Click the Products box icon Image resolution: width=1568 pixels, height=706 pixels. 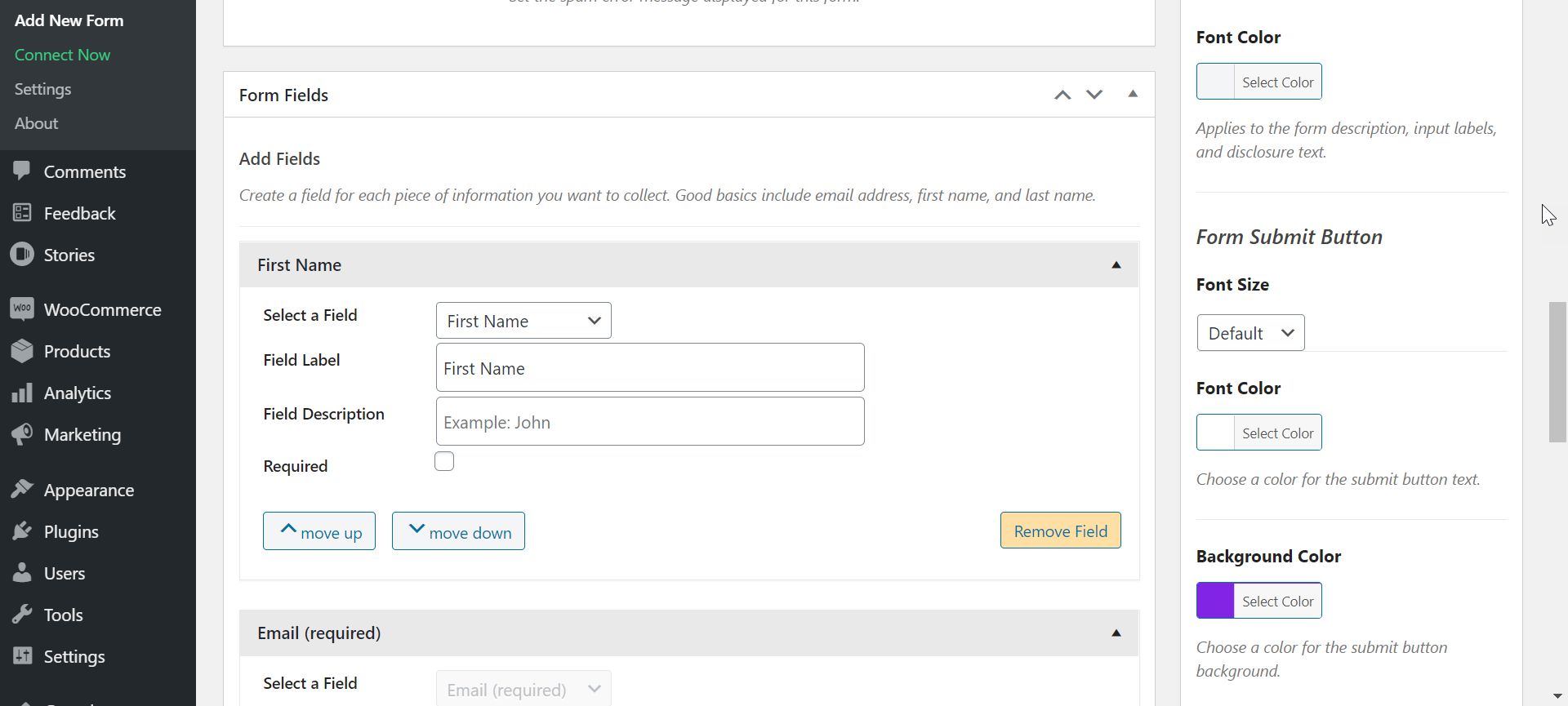tap(22, 351)
